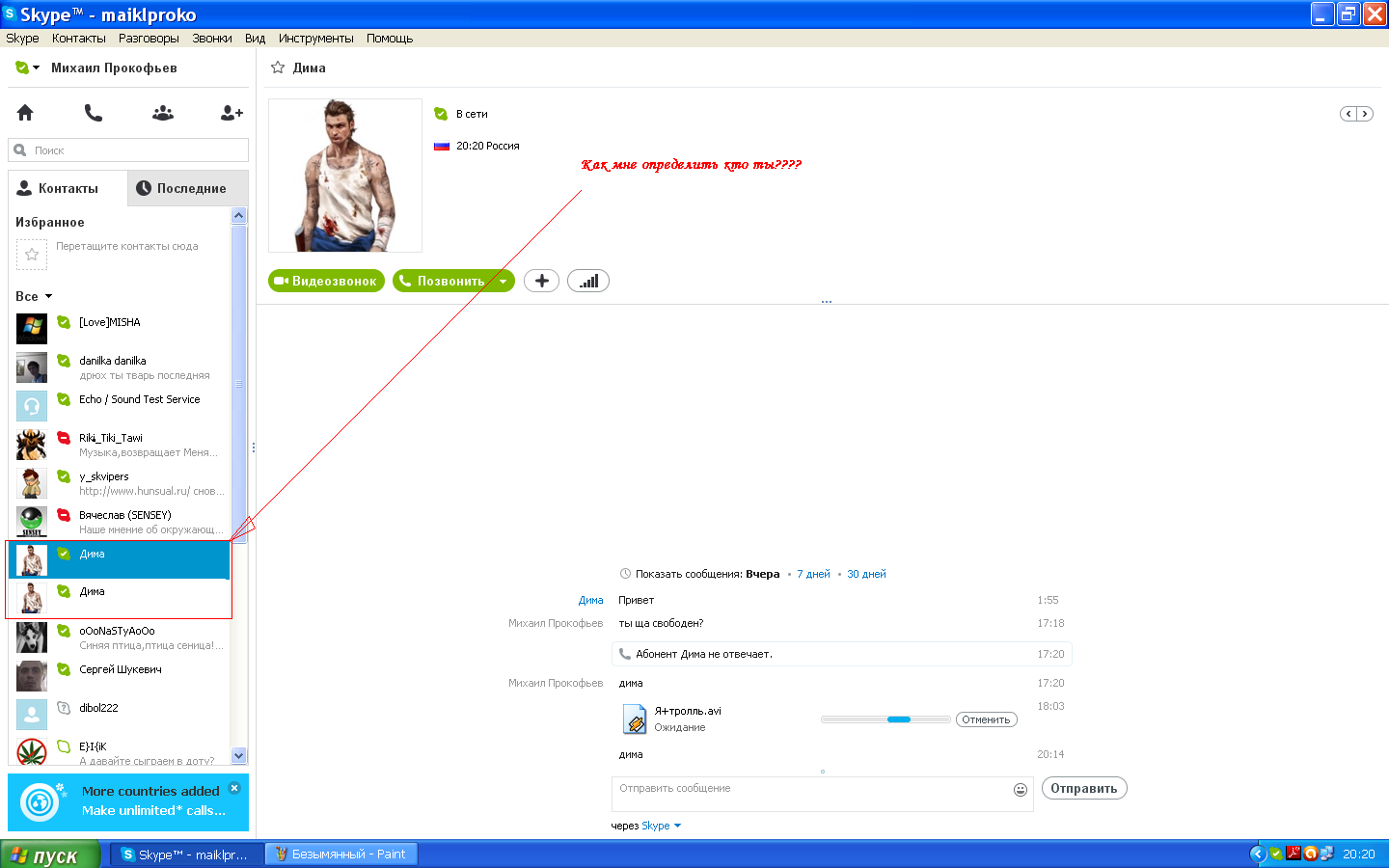The height and width of the screenshot is (868, 1389).
Task: Select Вячеслав (SENSEY) contact
Action: pos(120,522)
